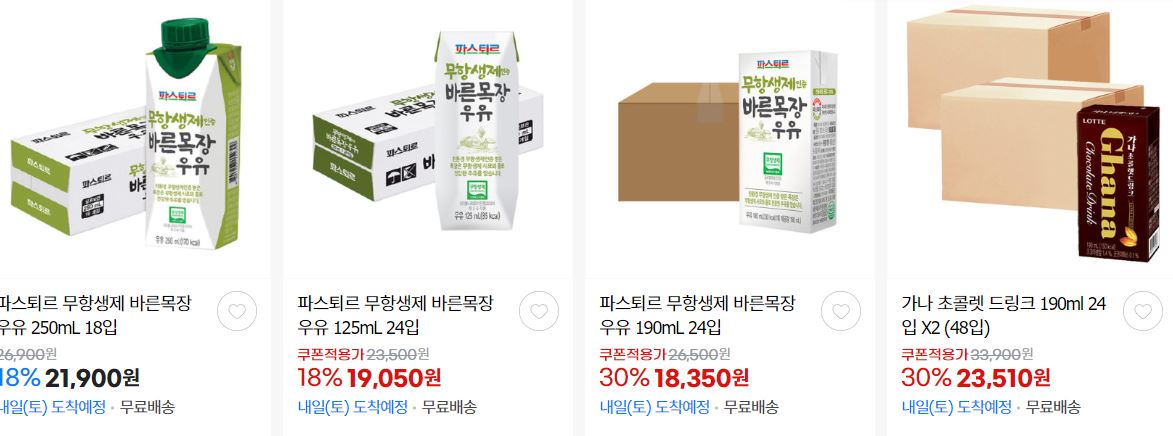The image size is (1173, 436).
Task: Open the 190mL milk with brown box image
Action: [730, 137]
